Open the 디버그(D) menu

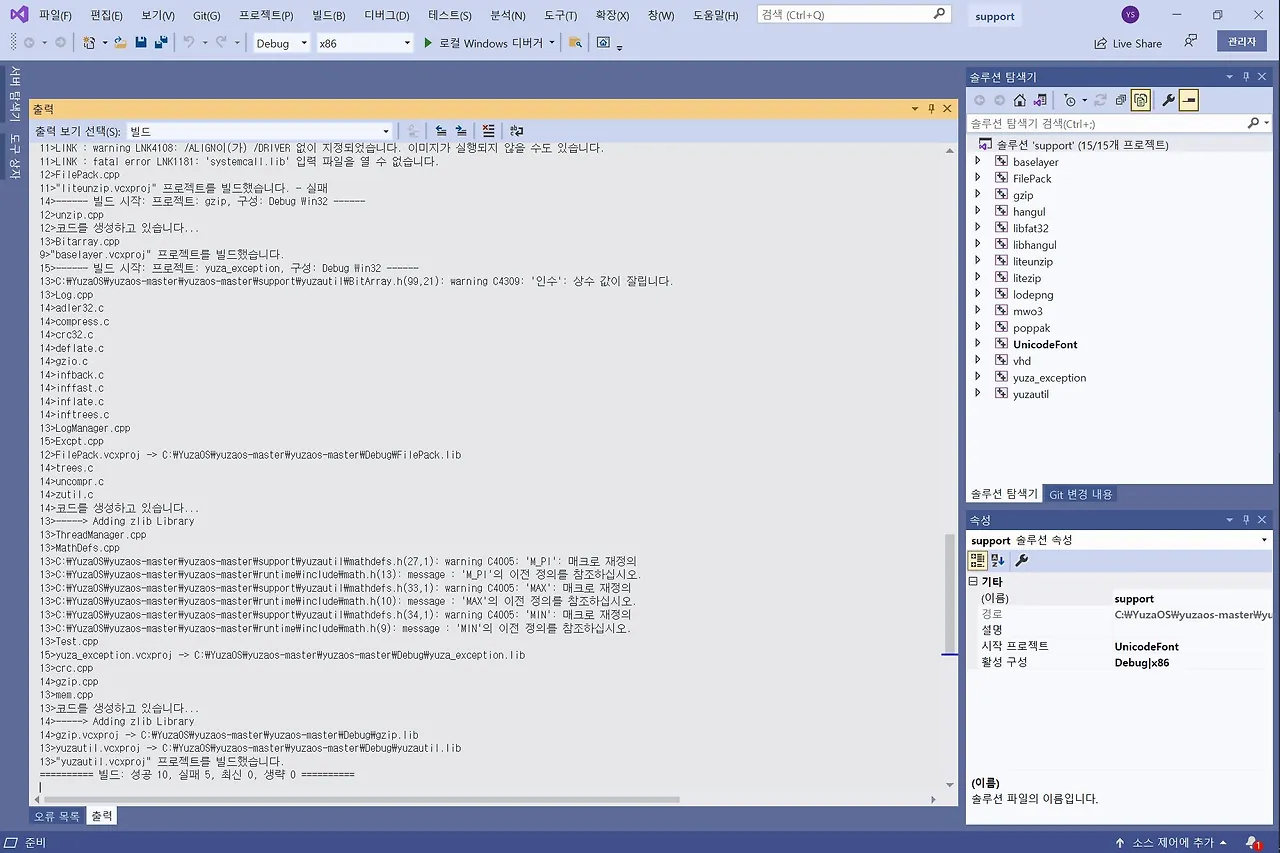tap(387, 15)
